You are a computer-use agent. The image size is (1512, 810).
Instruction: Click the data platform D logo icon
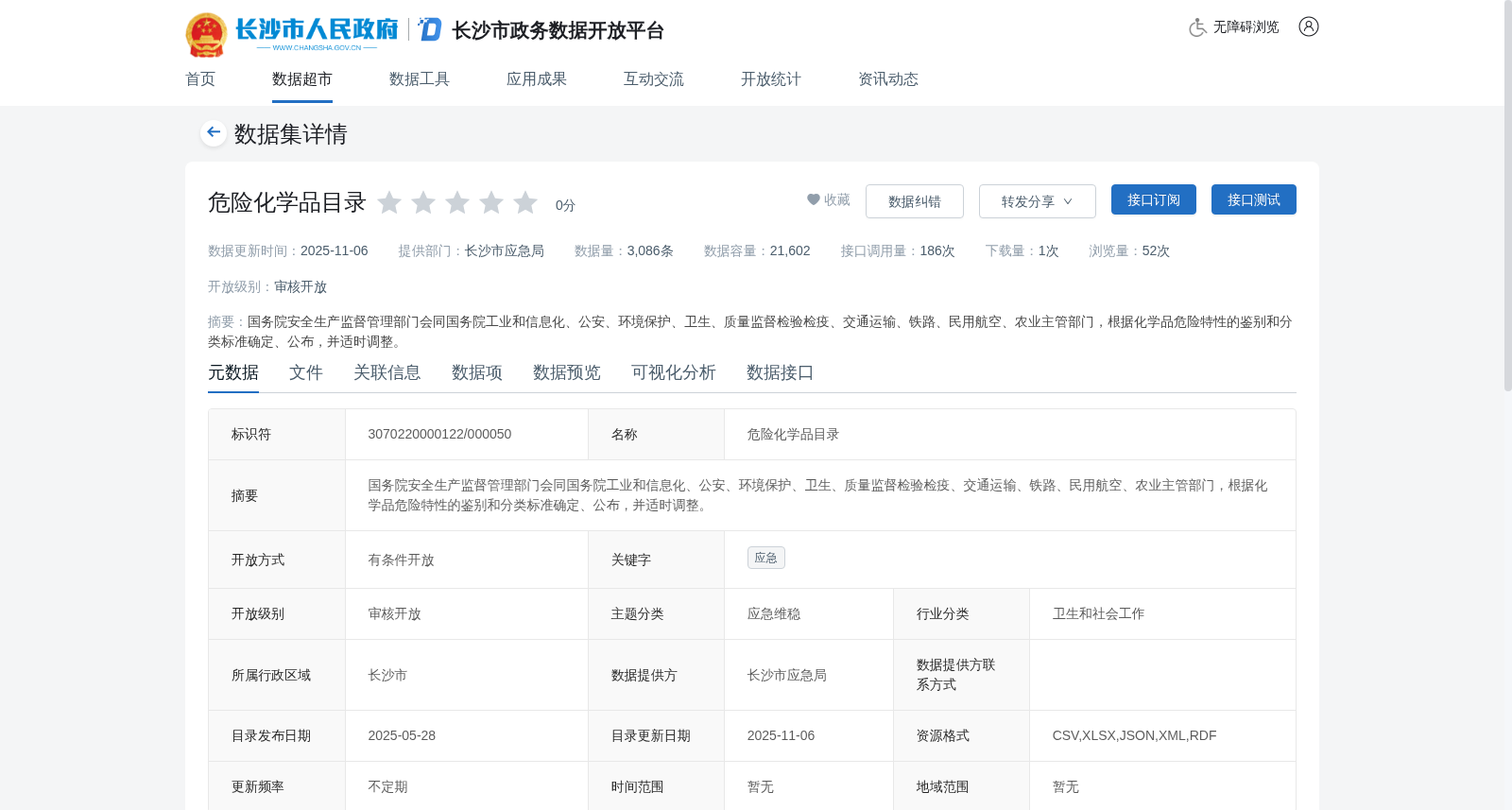[430, 29]
